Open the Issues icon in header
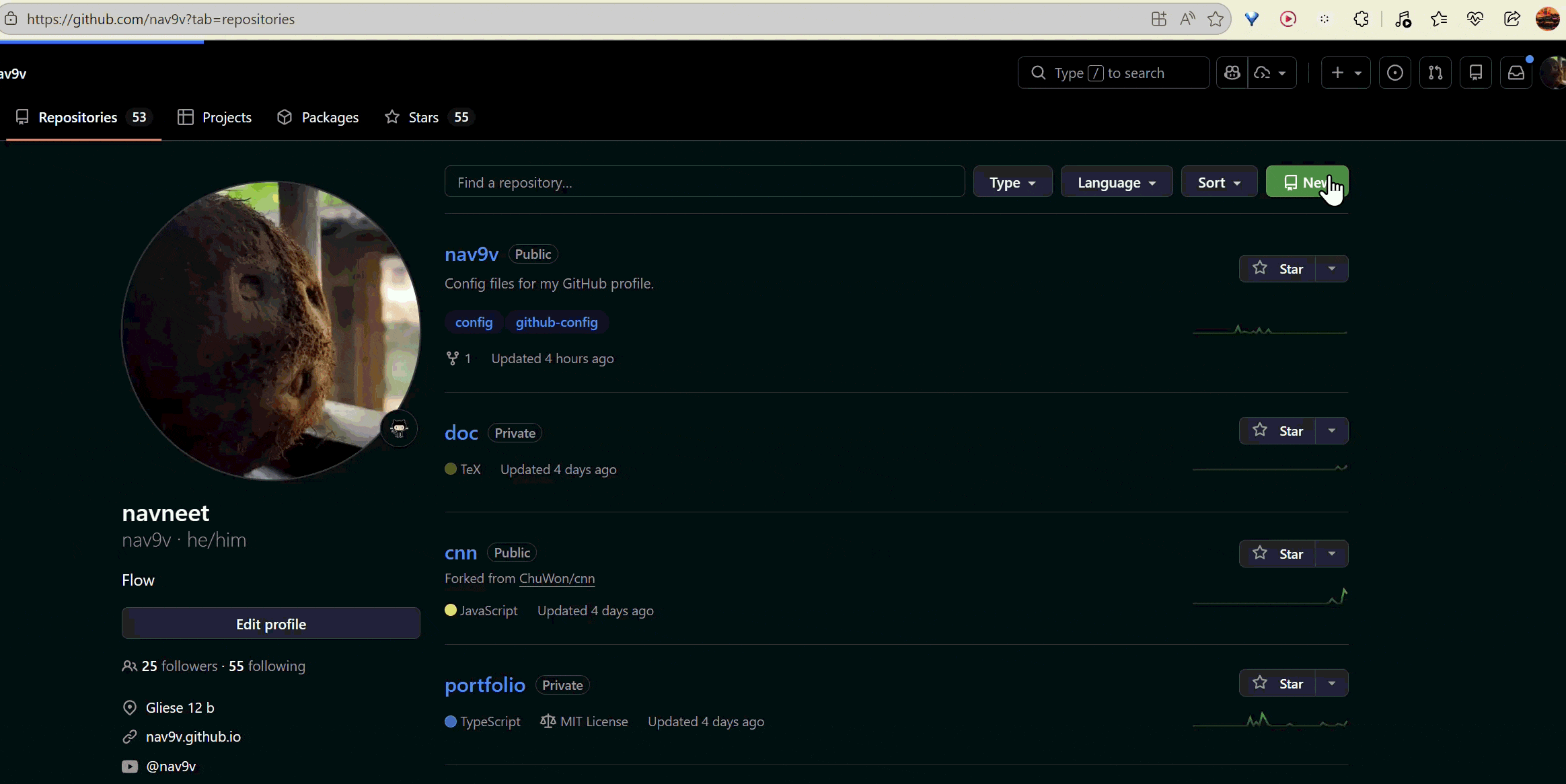Viewport: 1566px width, 784px height. click(1395, 73)
